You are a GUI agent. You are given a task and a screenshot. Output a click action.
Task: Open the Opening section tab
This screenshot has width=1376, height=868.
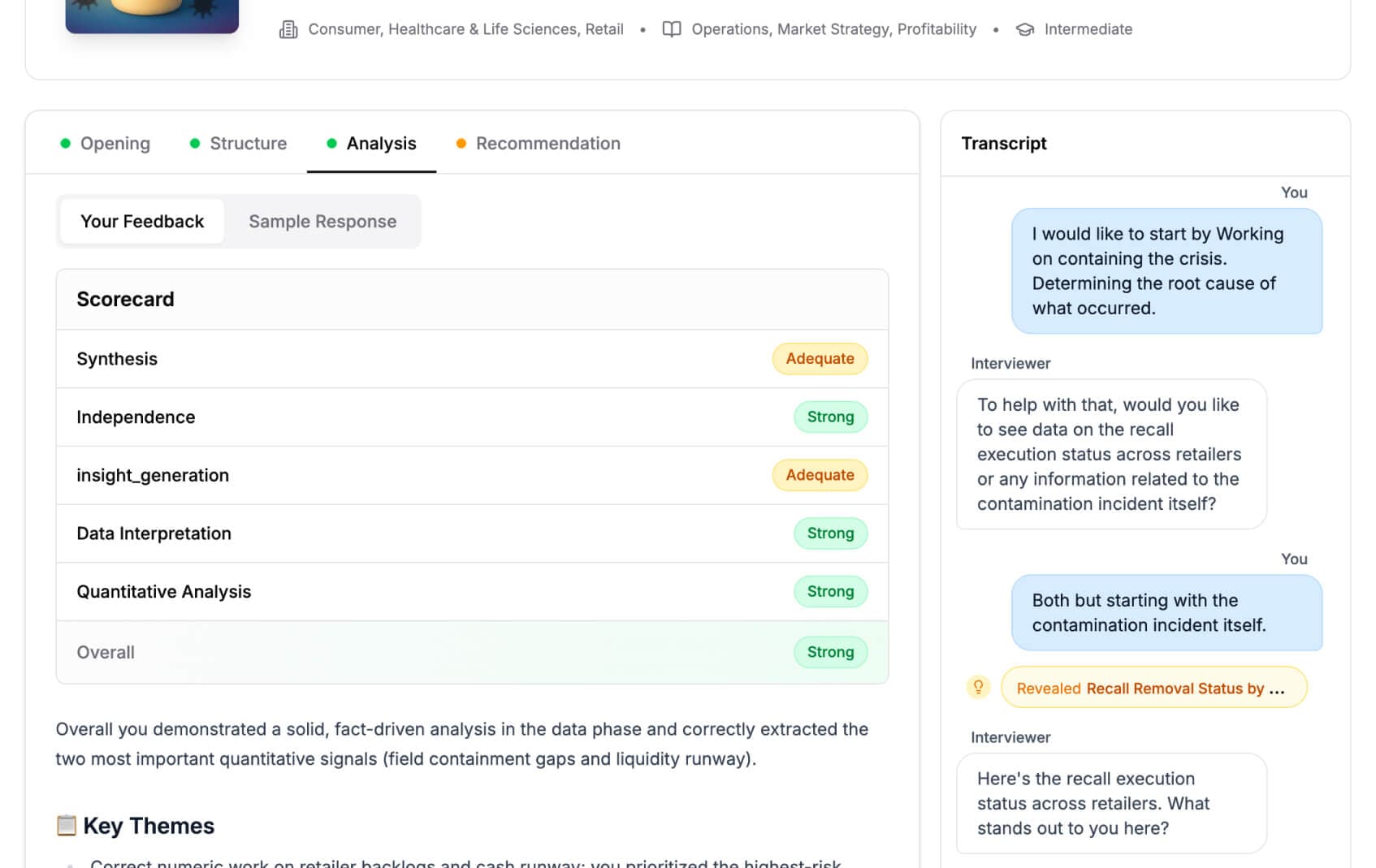(115, 143)
